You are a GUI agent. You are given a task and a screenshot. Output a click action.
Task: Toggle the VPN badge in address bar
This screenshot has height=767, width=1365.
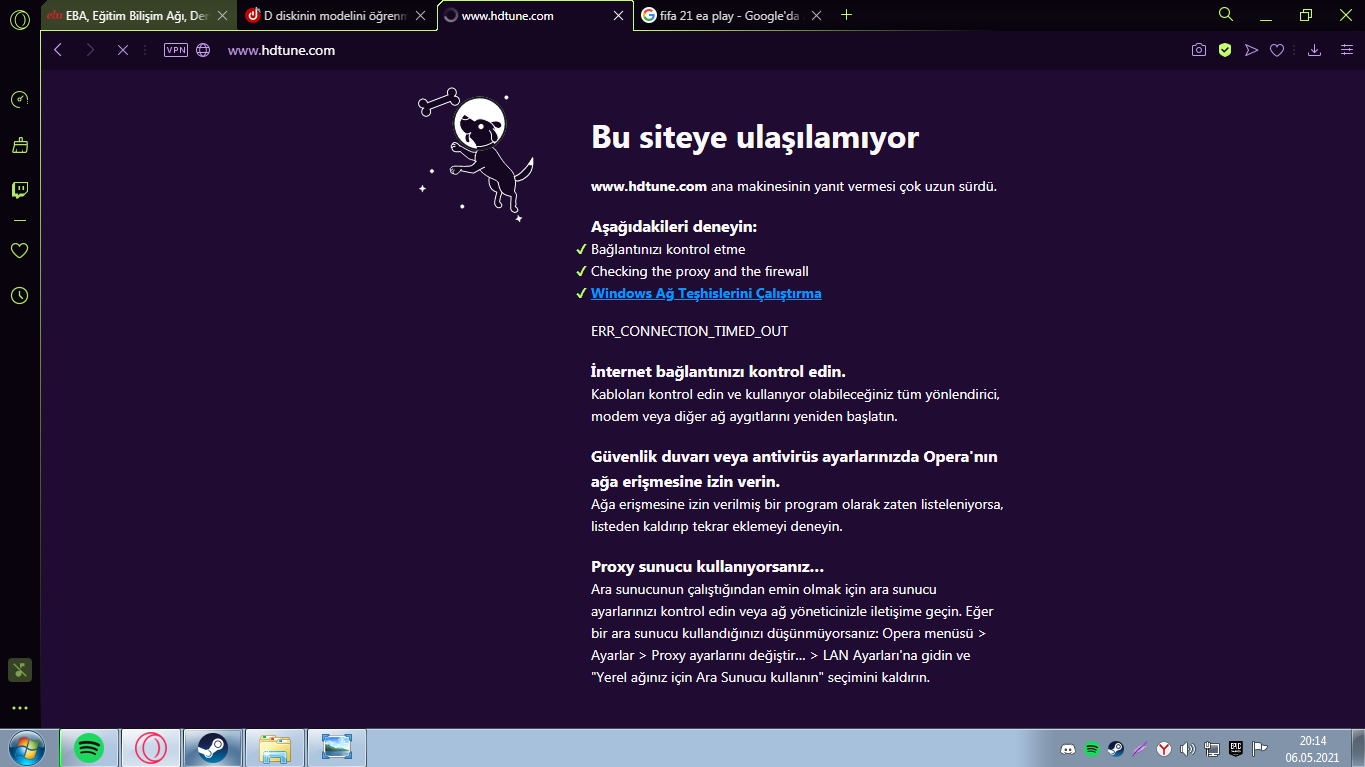176,50
